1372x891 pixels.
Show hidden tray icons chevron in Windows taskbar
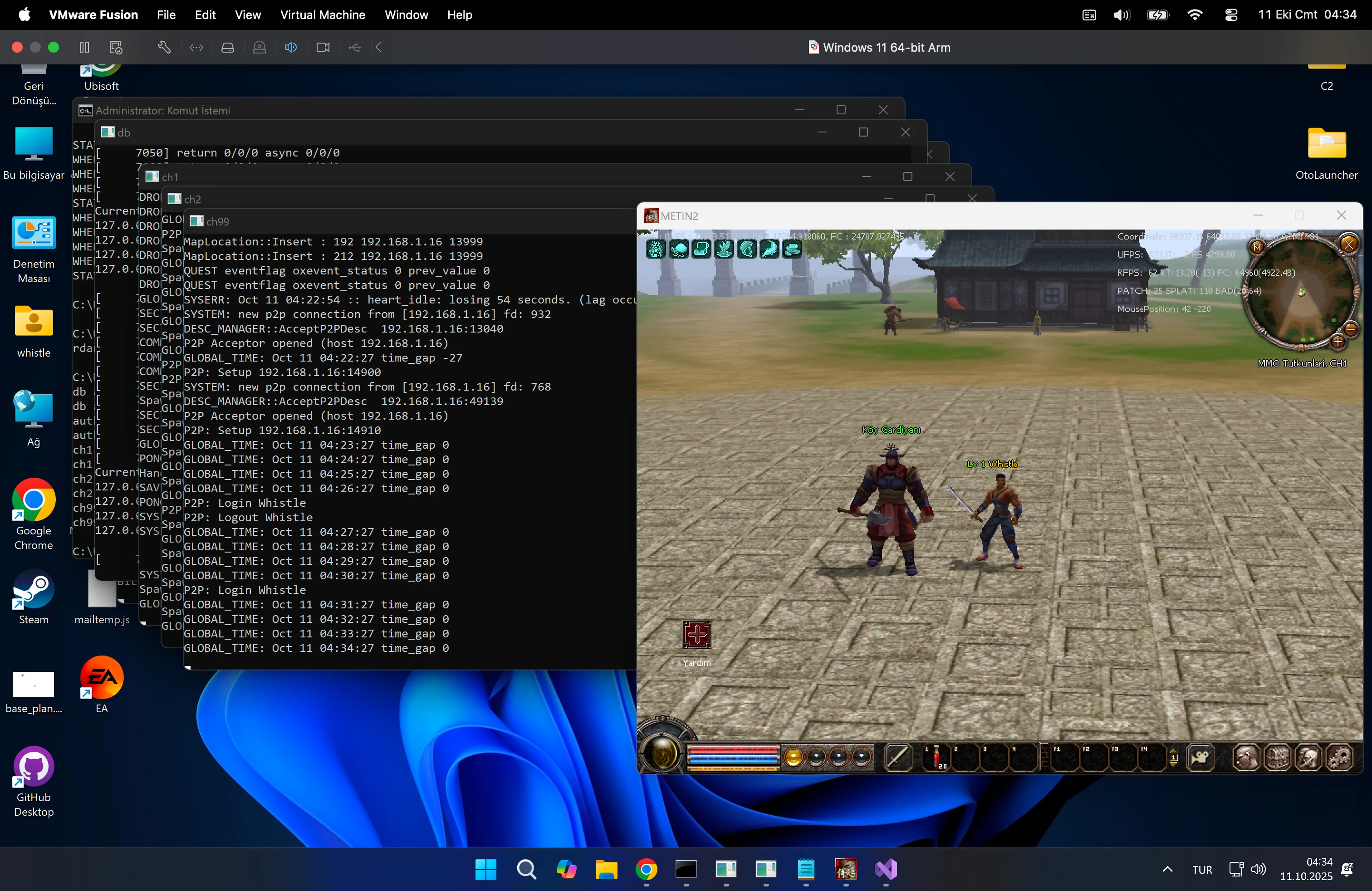tap(1167, 869)
